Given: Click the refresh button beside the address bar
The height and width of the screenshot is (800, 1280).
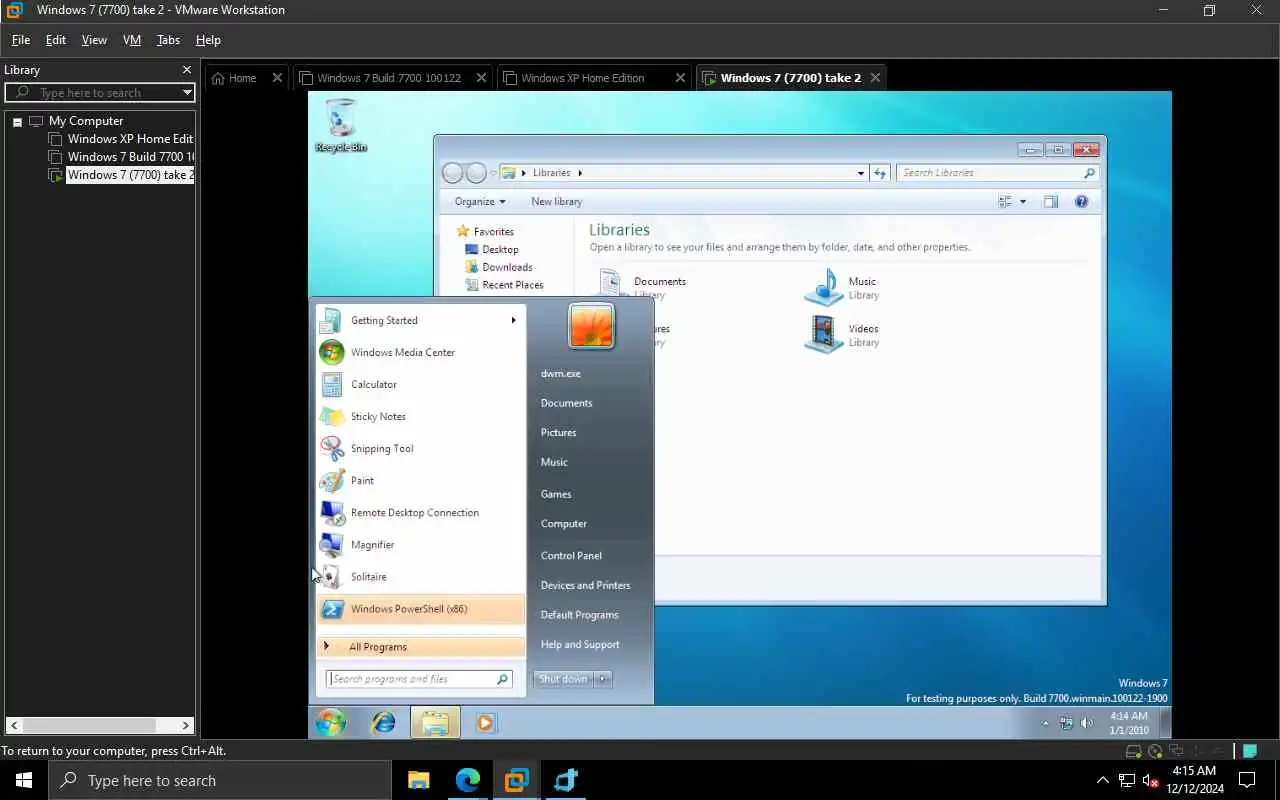Looking at the screenshot, I should tap(880, 173).
